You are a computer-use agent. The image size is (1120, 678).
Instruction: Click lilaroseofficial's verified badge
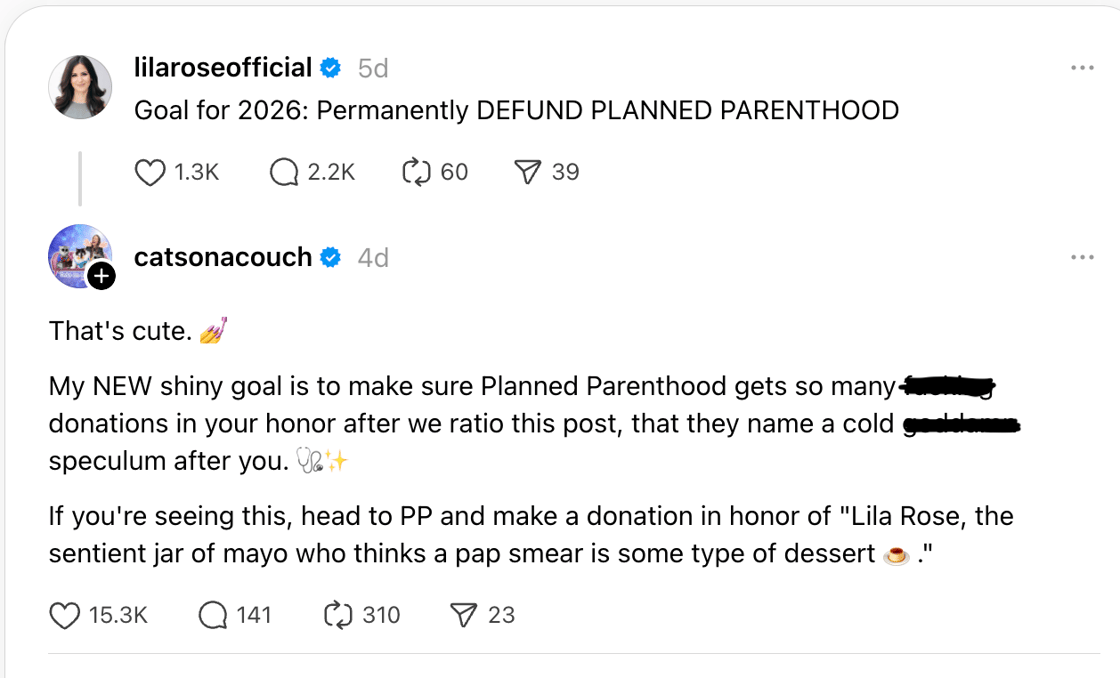331,68
